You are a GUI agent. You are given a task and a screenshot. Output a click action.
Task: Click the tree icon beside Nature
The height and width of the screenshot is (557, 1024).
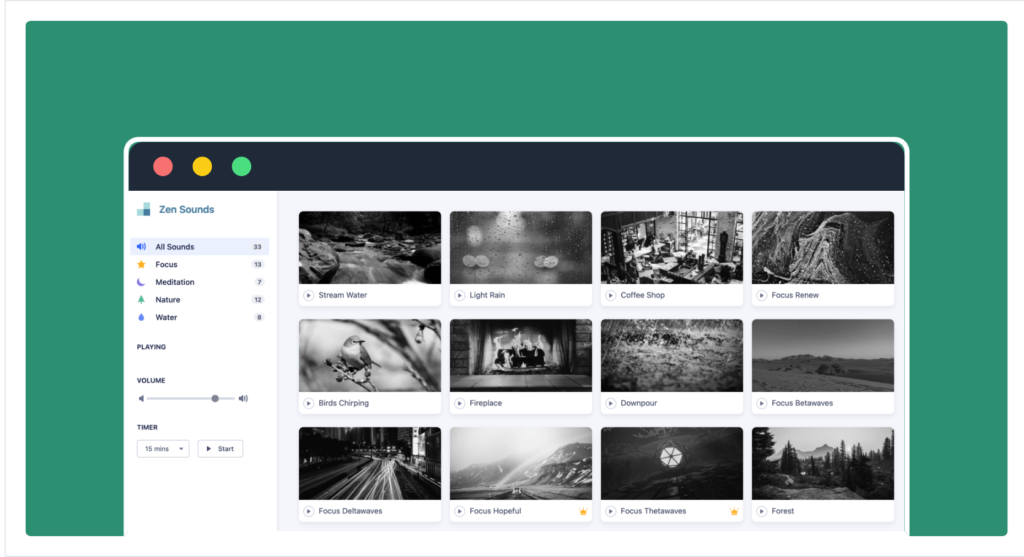141,300
